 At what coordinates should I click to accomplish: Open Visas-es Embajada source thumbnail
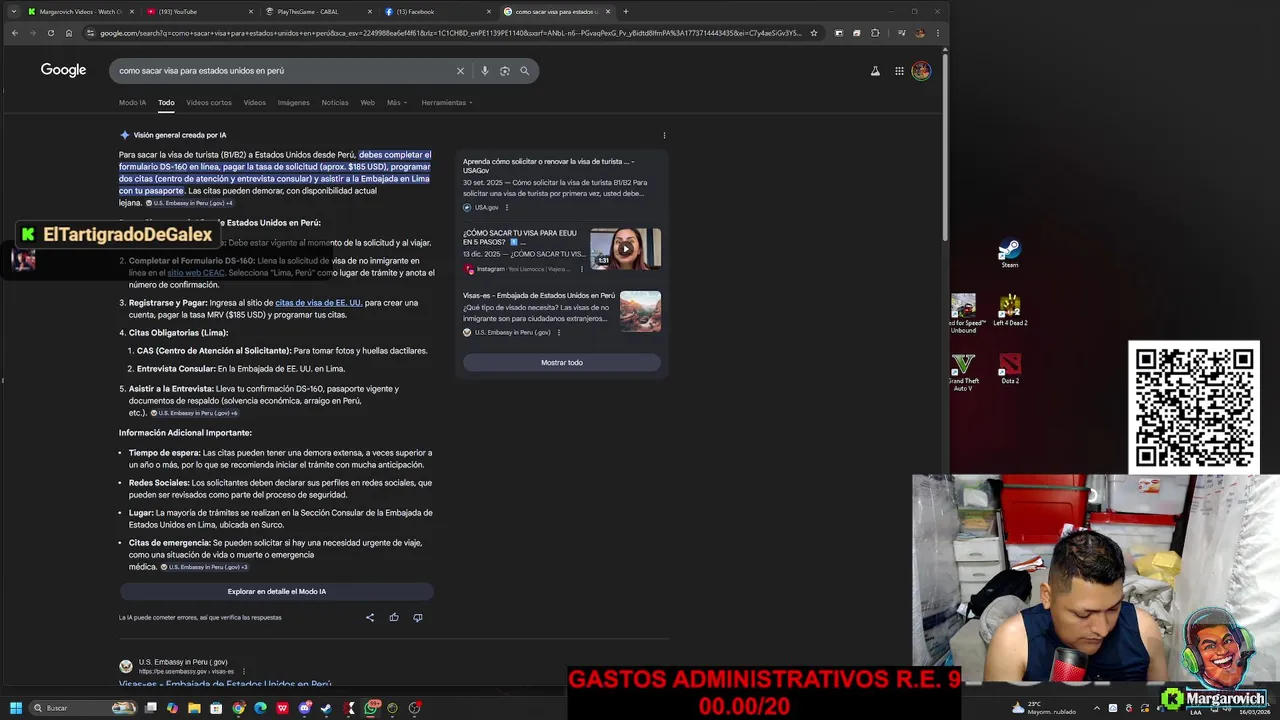pyautogui.click(x=640, y=311)
